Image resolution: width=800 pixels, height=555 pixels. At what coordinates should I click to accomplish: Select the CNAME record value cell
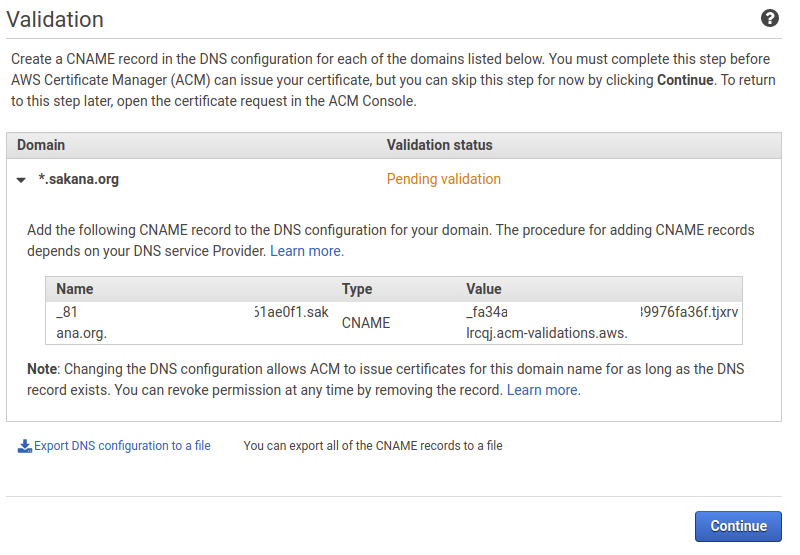(602, 322)
